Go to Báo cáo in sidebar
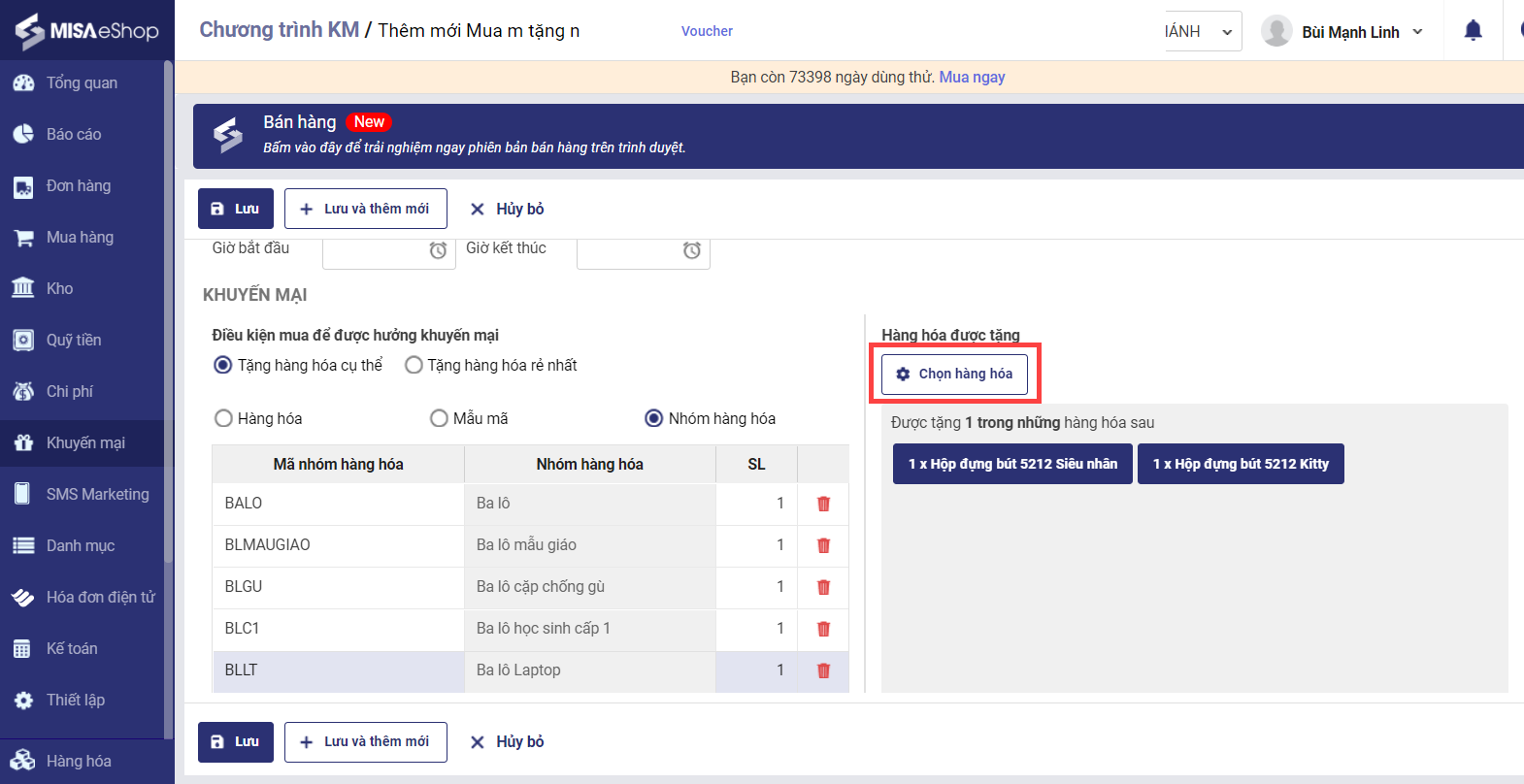The image size is (1524, 784). (74, 134)
